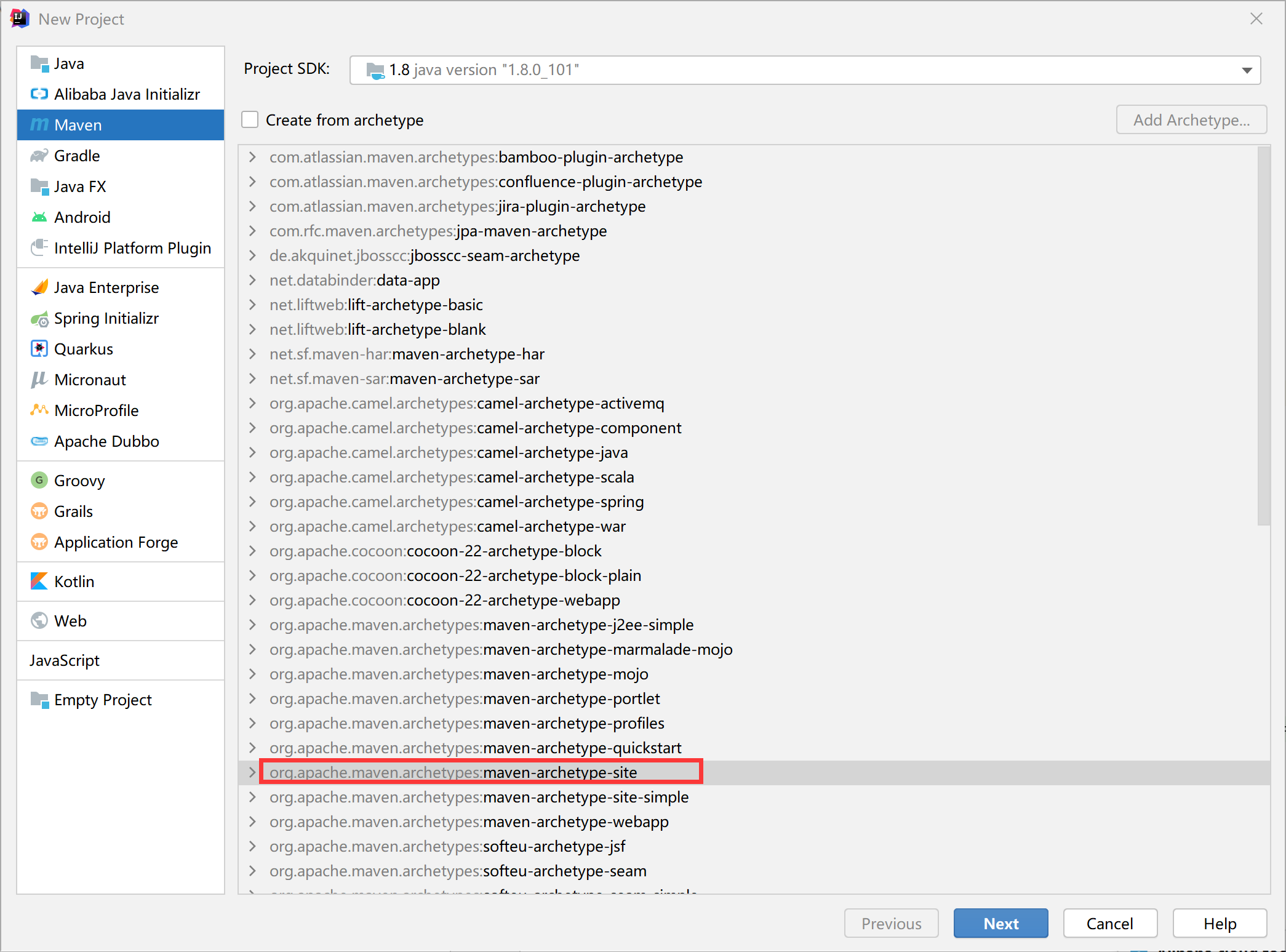Expand cocoon-22-archetype-webapp node
Image resolution: width=1286 pixels, height=952 pixels.
[x=252, y=600]
